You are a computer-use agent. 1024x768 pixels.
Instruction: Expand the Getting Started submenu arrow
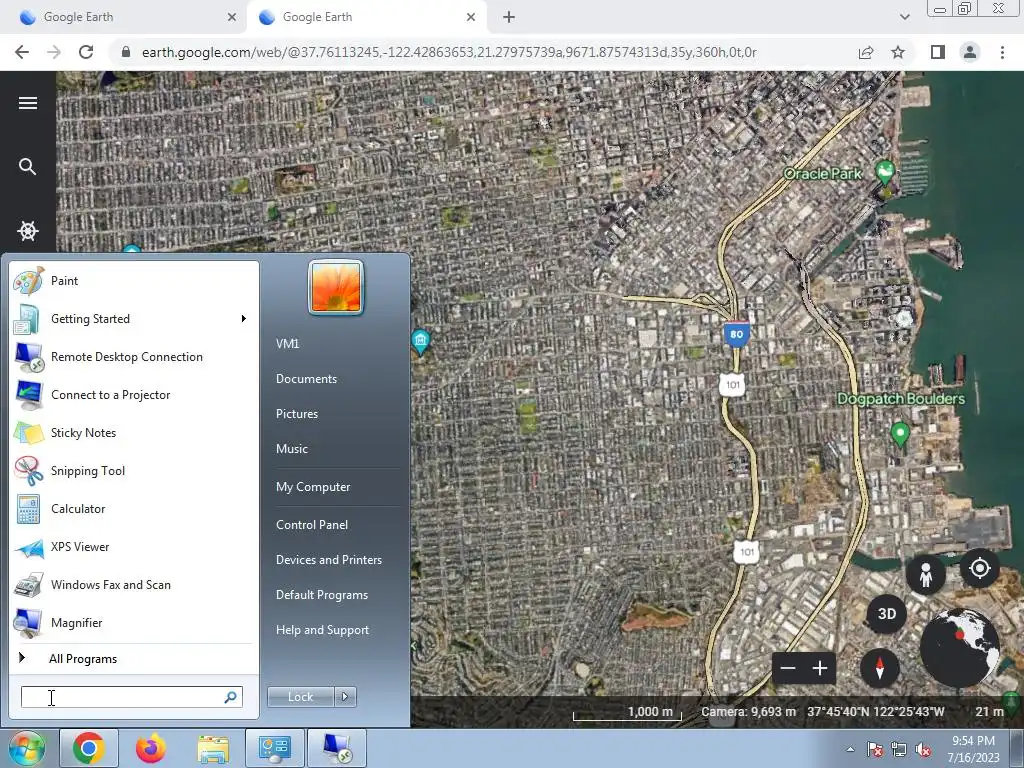[244, 319]
